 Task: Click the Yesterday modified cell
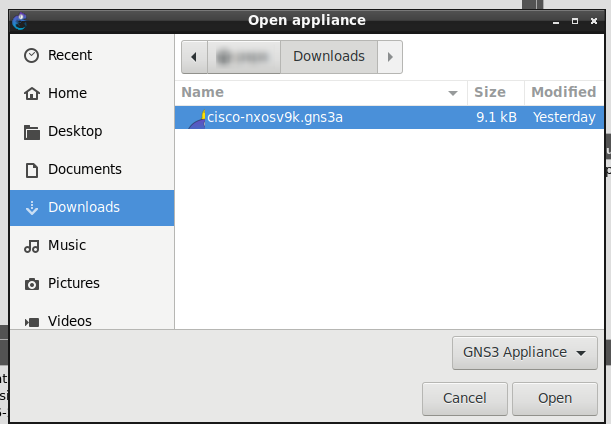point(564,117)
